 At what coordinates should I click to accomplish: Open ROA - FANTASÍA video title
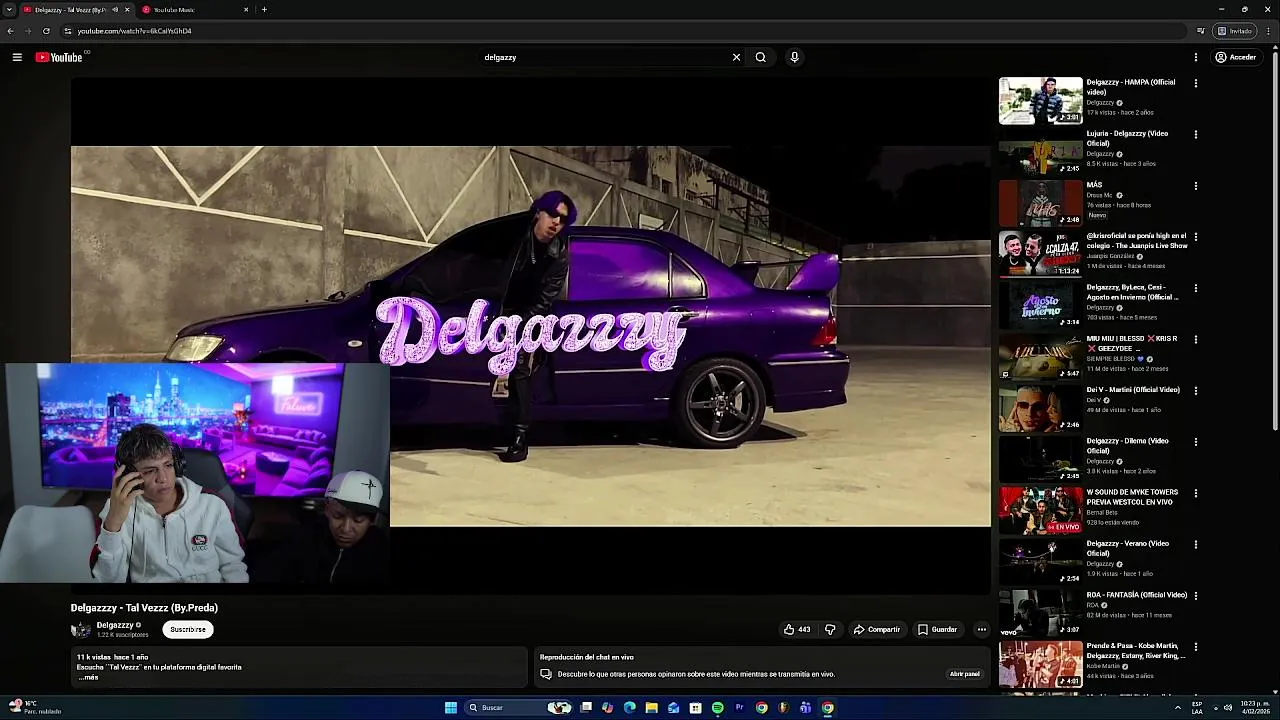1136,595
